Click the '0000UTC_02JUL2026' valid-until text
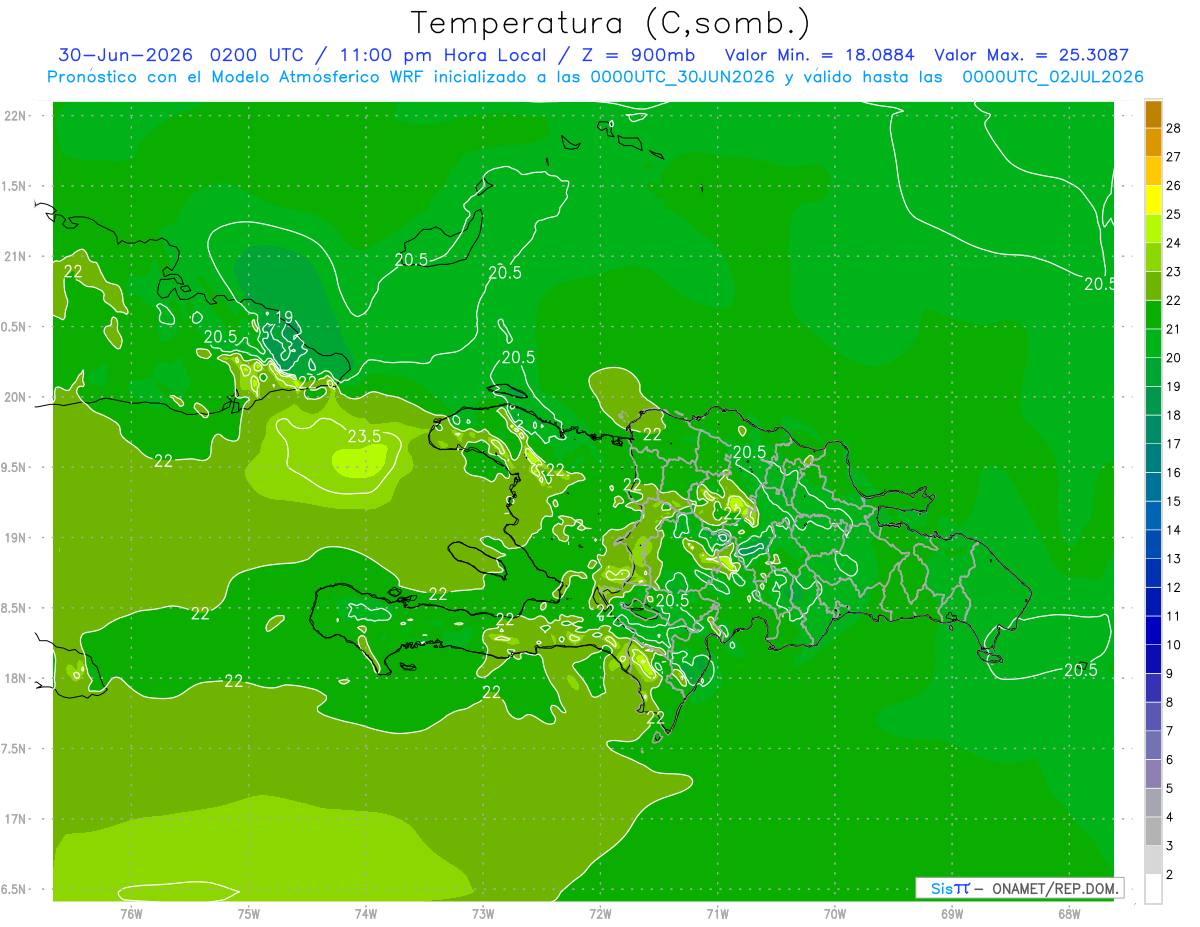Screen dimensions: 1200x927 point(1053,77)
